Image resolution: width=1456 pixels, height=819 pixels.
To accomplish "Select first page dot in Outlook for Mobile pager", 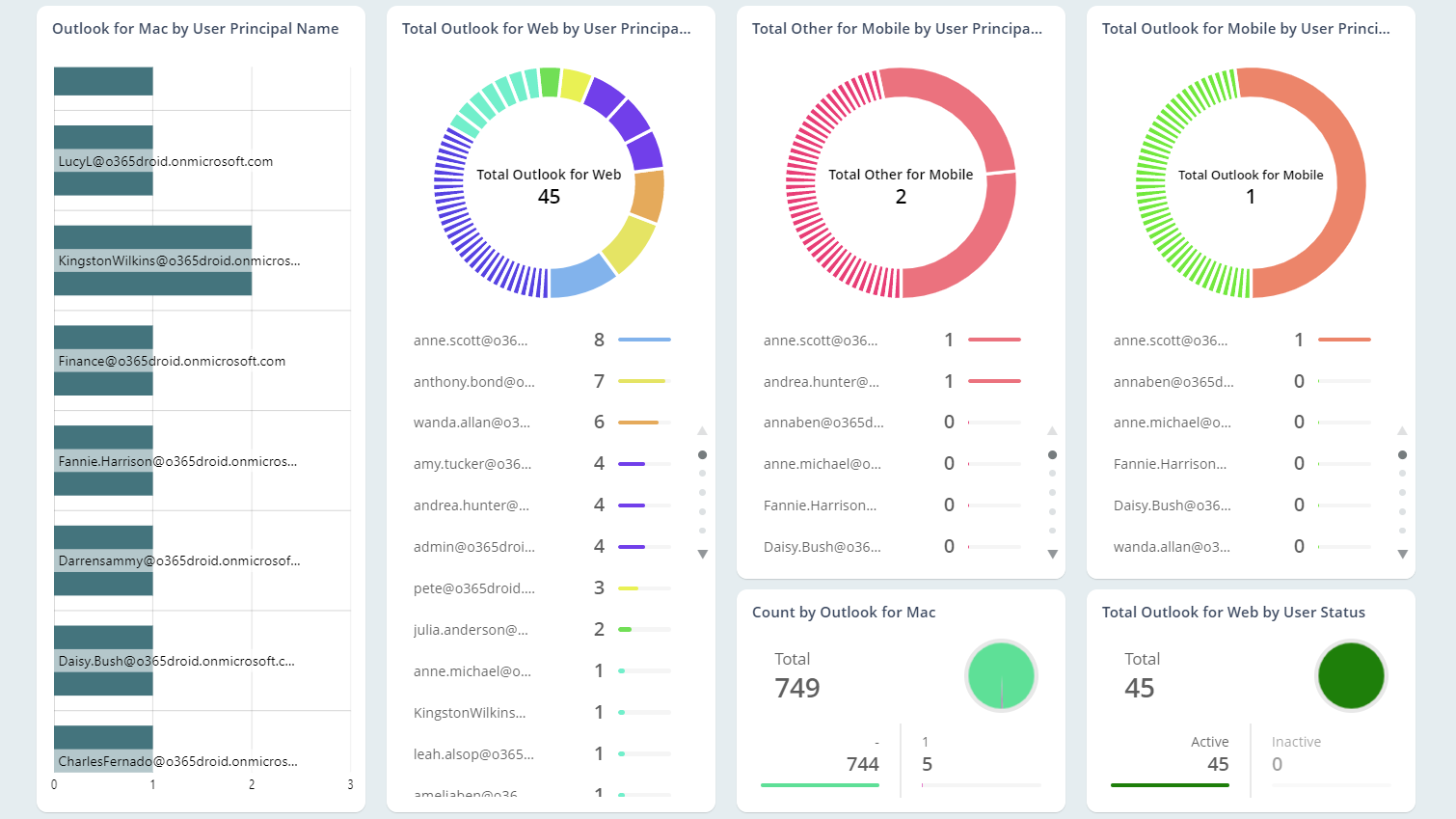I will tap(1402, 454).
